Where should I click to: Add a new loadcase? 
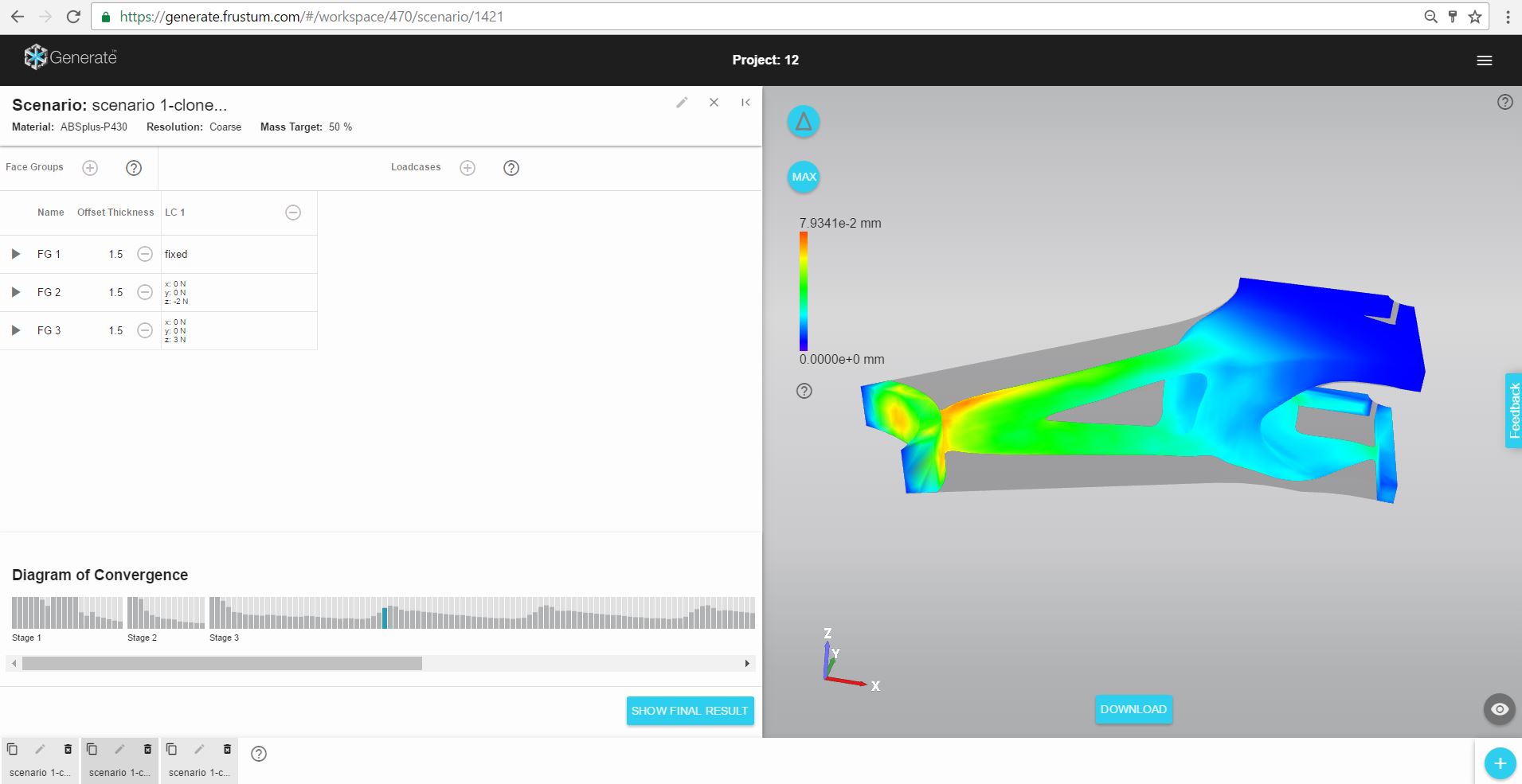(468, 168)
